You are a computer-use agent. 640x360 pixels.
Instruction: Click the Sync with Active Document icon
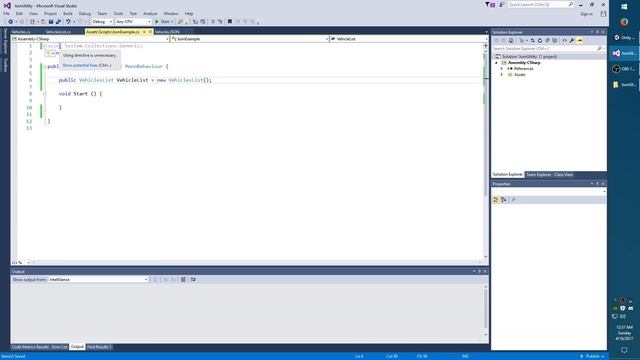click(x=533, y=40)
